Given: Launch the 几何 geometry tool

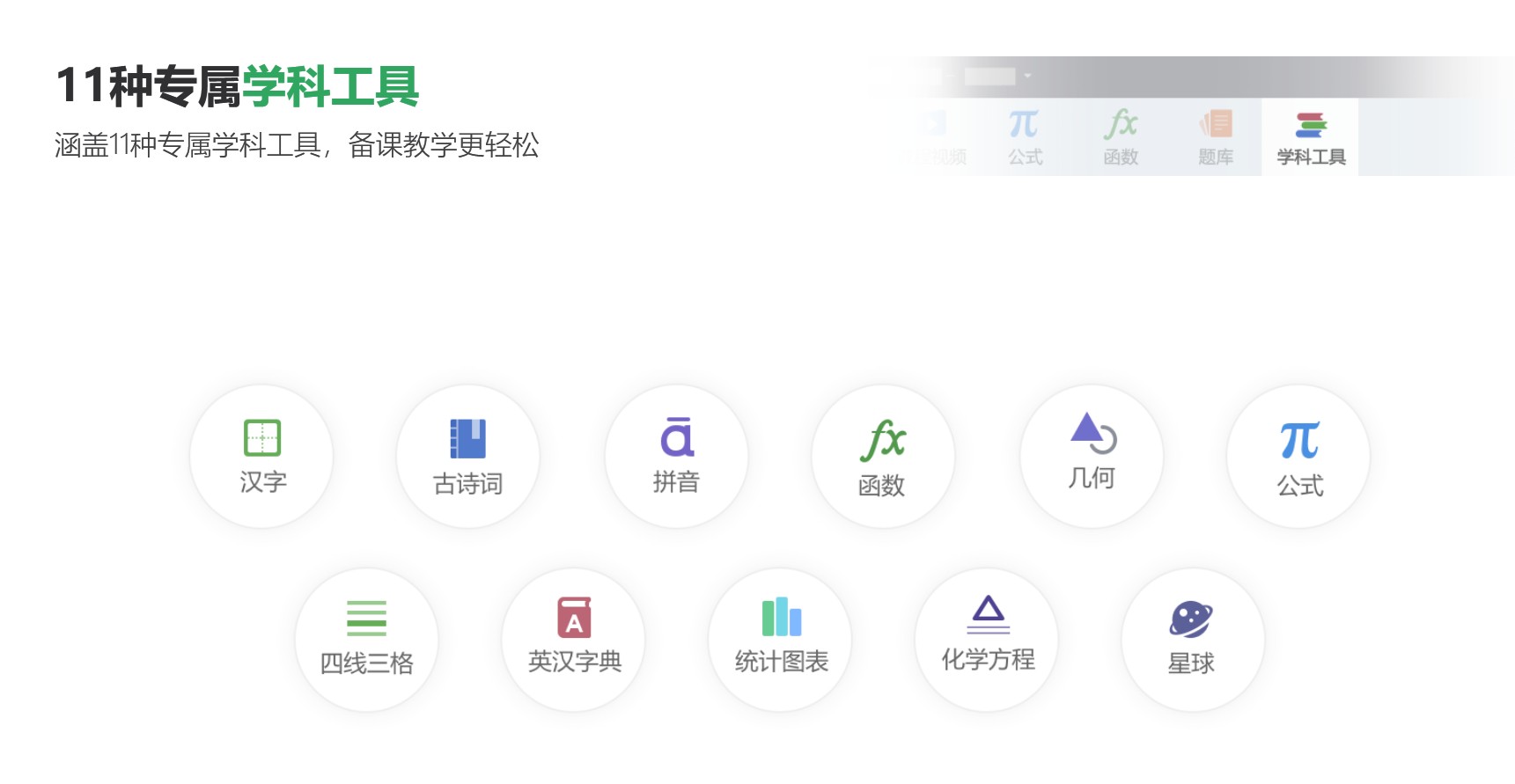Looking at the screenshot, I should (x=1092, y=456).
